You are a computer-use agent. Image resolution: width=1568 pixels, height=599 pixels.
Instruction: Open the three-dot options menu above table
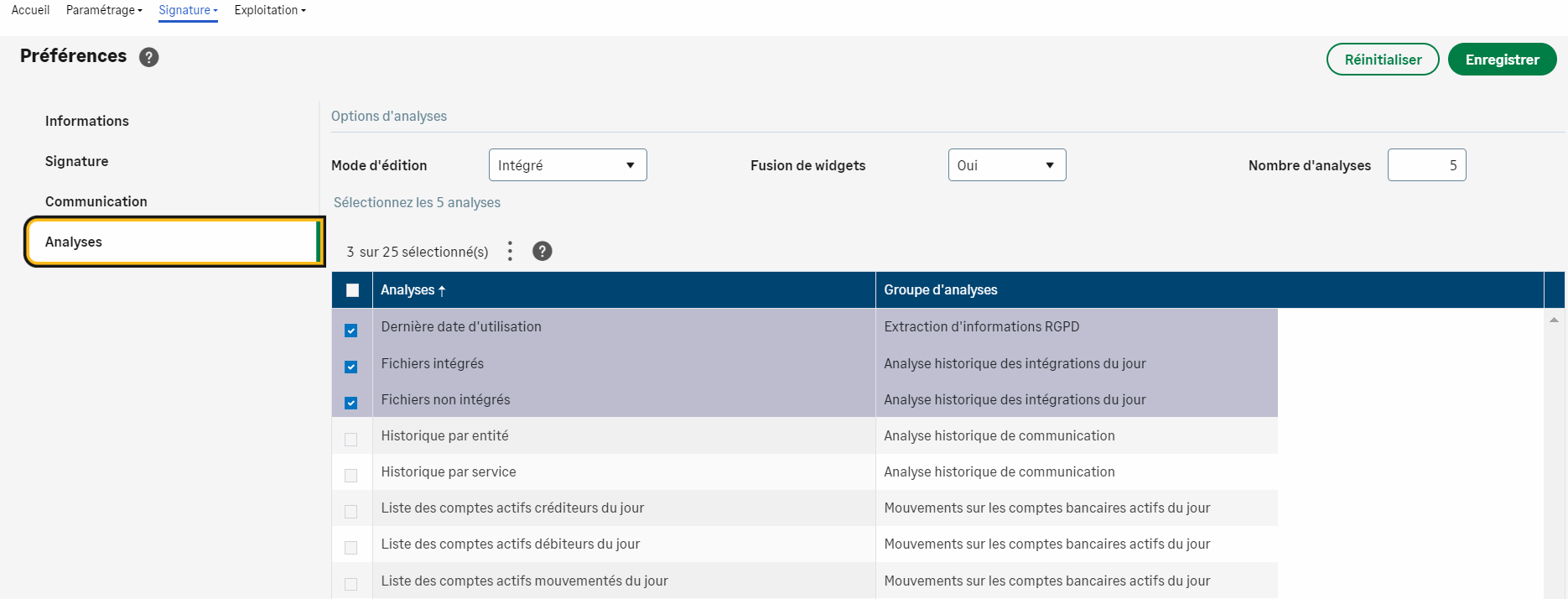pos(510,252)
